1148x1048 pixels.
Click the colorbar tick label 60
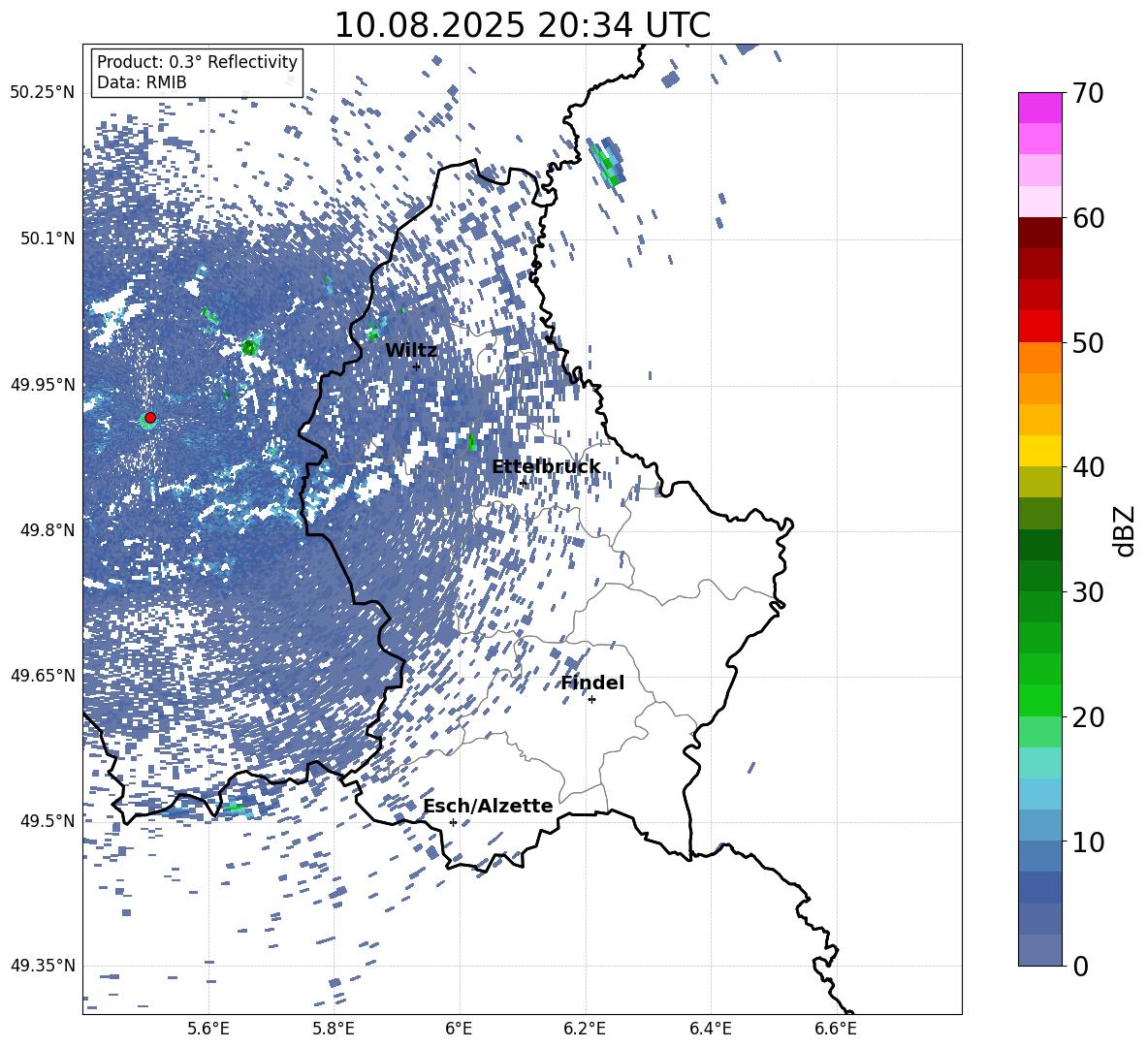pyautogui.click(x=1088, y=218)
